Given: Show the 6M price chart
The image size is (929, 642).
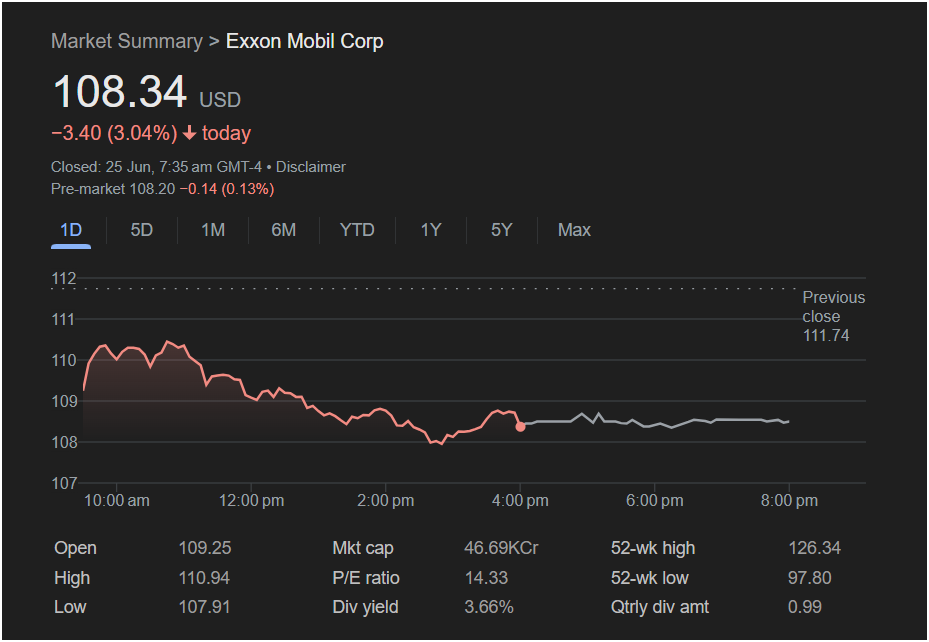Looking at the screenshot, I should click(284, 230).
